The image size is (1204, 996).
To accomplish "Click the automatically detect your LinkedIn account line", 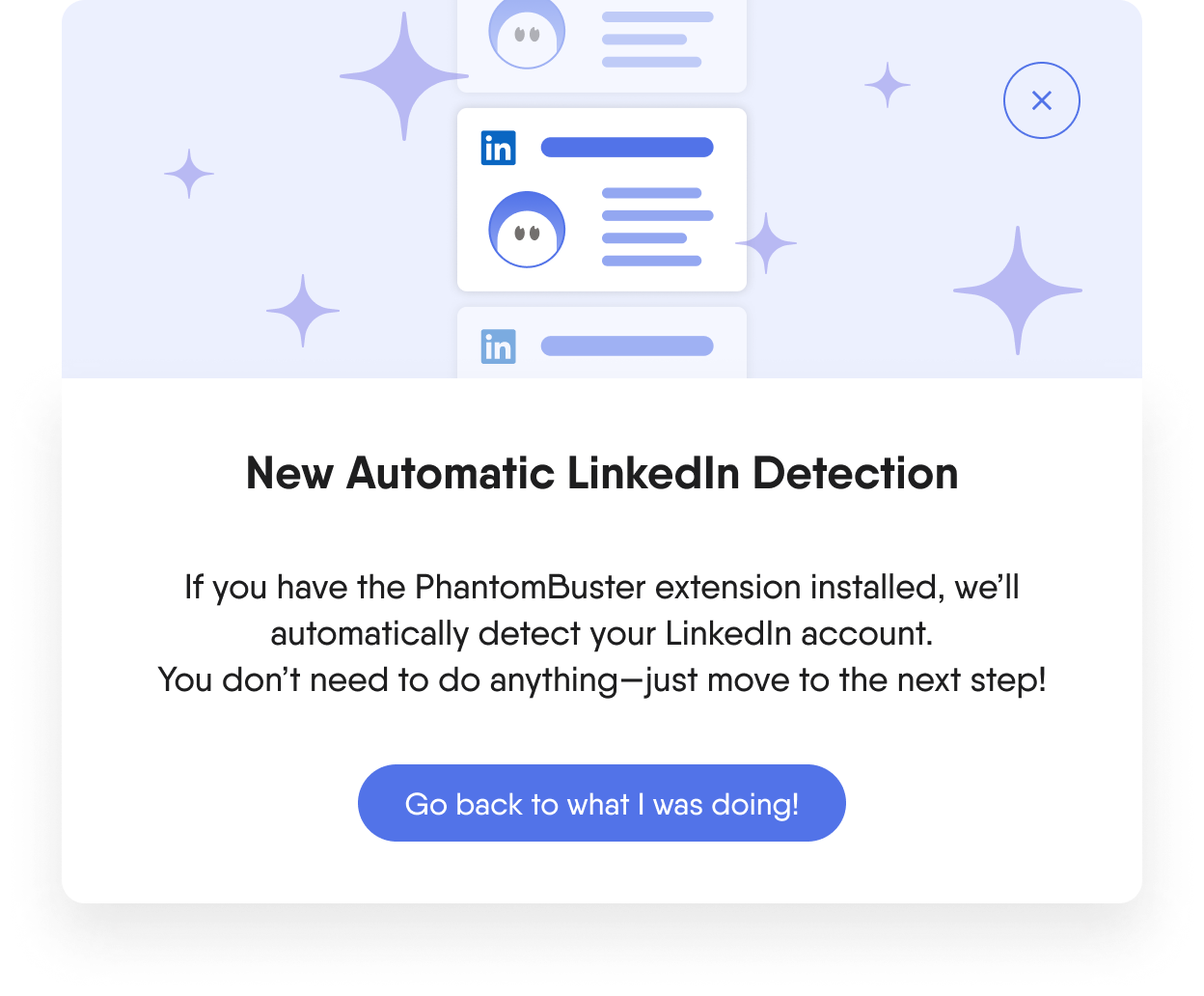I will pos(602,633).
